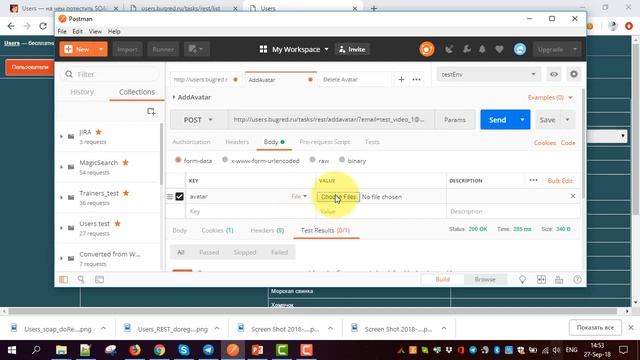This screenshot has width=640, height=360.
Task: Open find and replace search icon
Action: [x=81, y=280]
